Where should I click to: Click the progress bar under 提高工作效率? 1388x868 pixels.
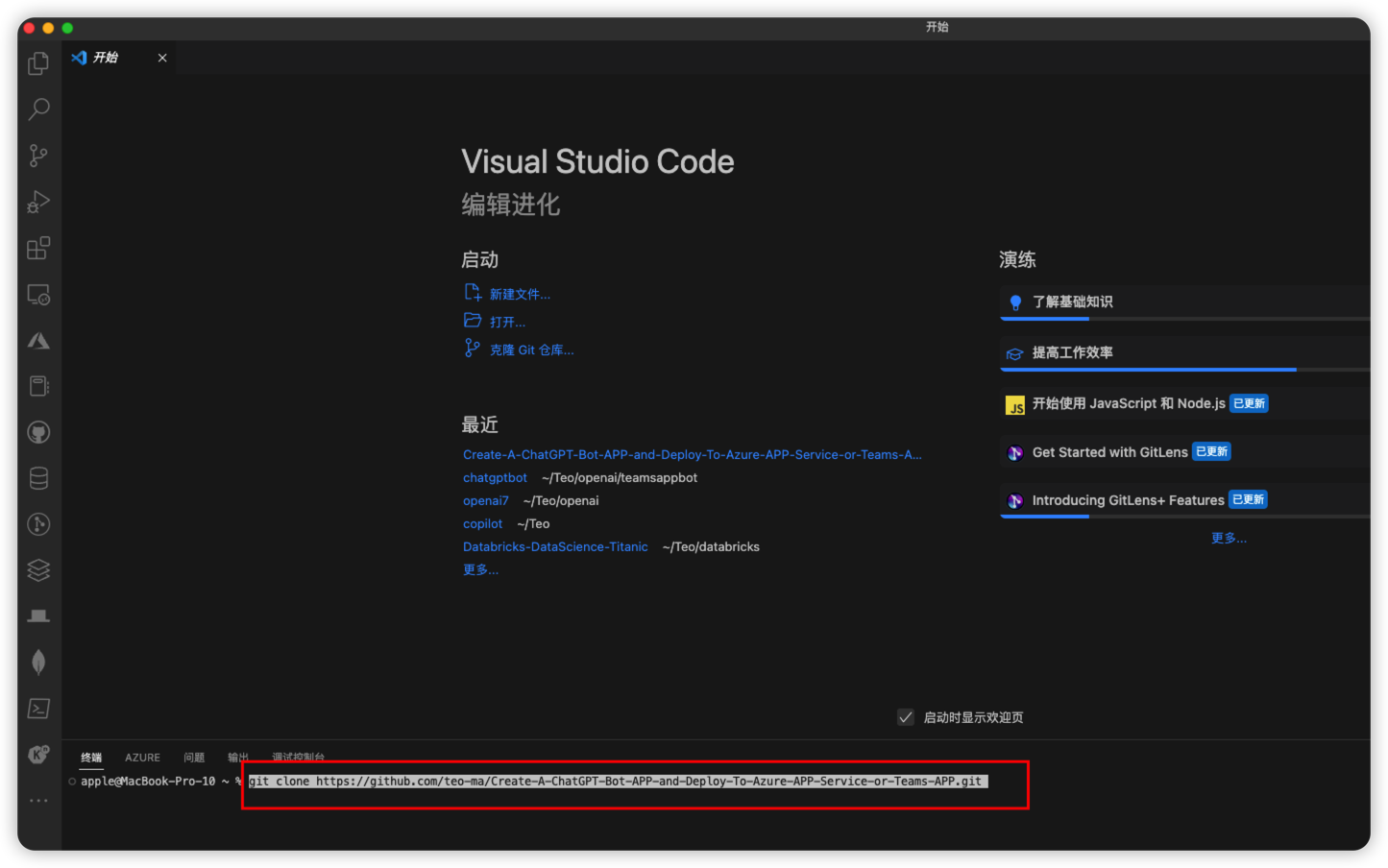point(1184,370)
